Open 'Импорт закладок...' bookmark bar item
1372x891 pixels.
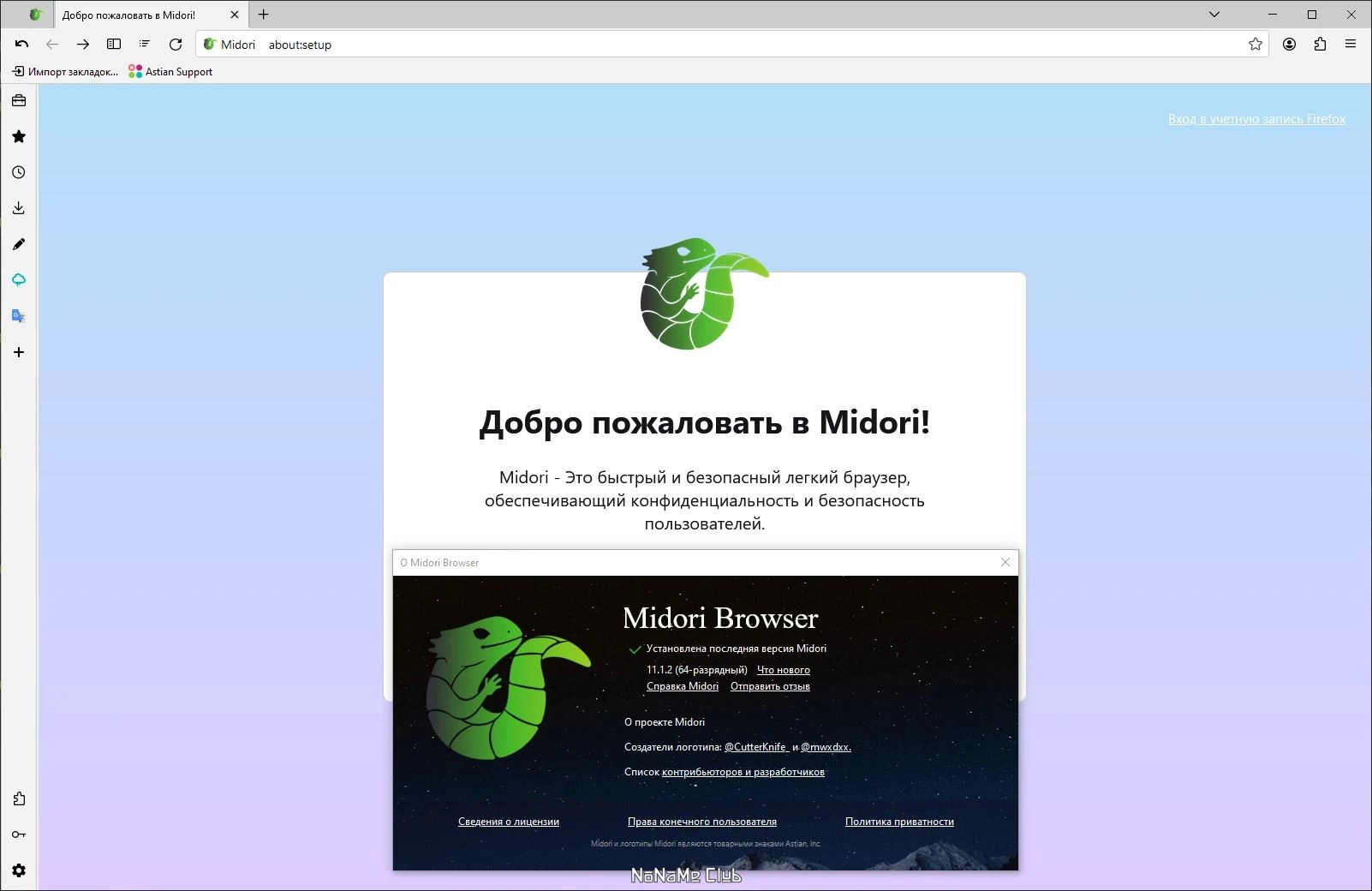[65, 72]
